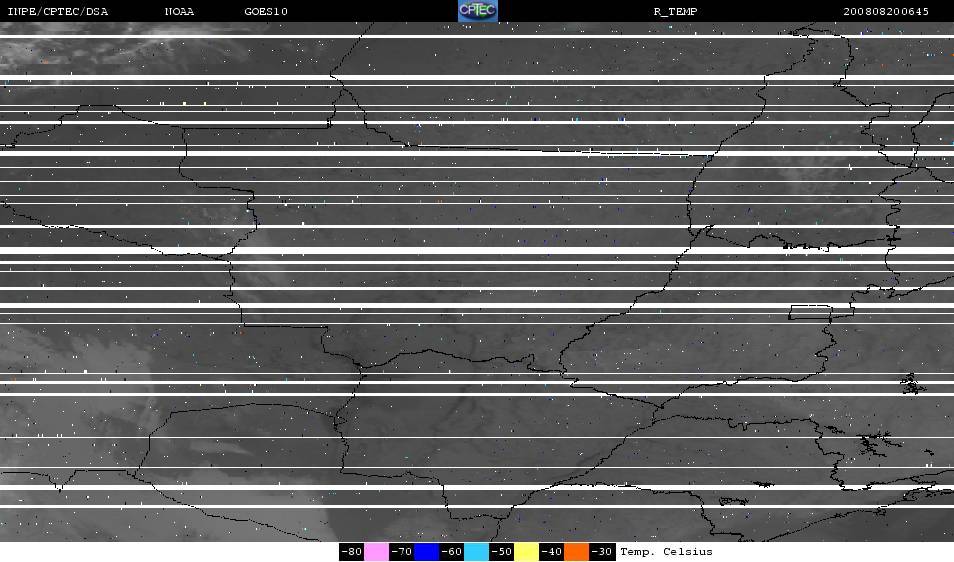Viewport: 954px width, 562px height.
Task: Click the NOAA label in the header
Action: click(x=179, y=12)
